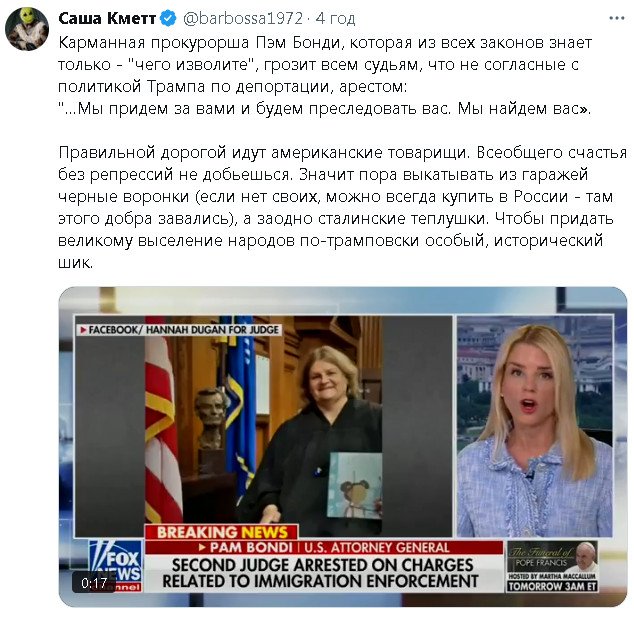Play the embedded Fox News video

tap(343, 447)
